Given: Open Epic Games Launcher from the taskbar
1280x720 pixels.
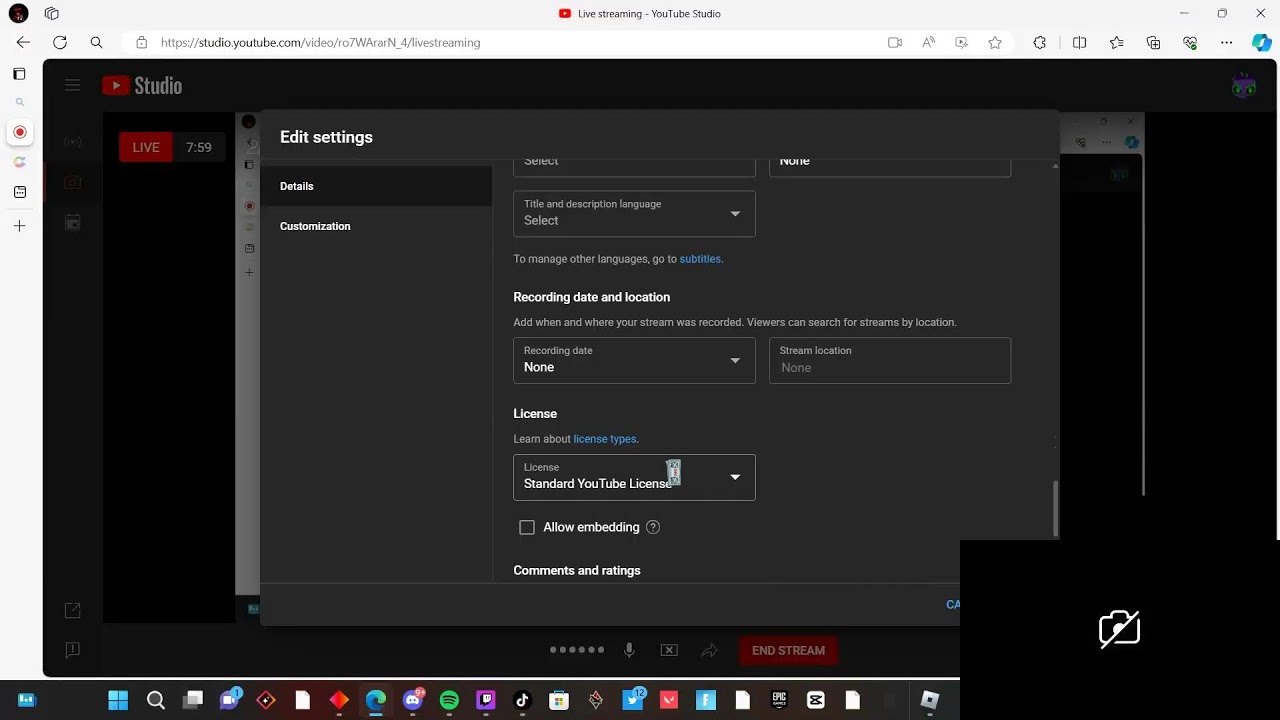Looking at the screenshot, I should tap(779, 700).
